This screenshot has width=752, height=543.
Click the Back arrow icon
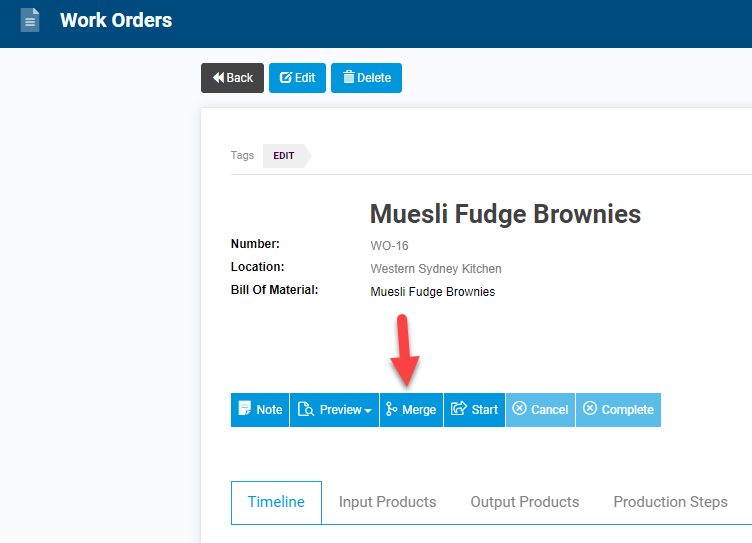coord(218,78)
